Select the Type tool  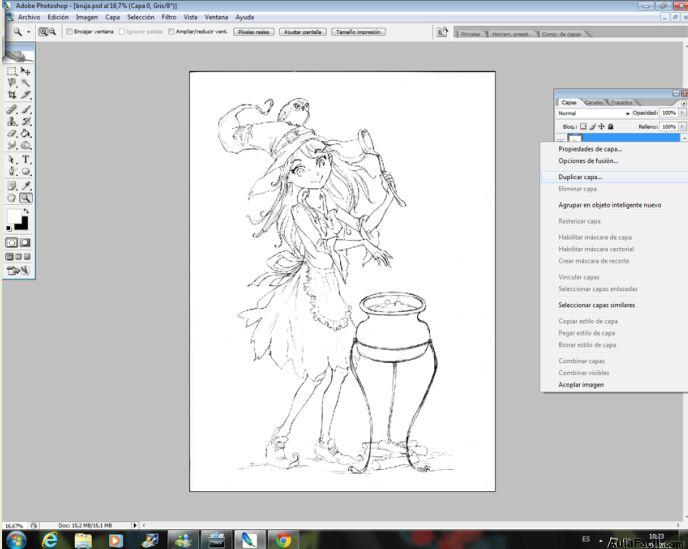(x=25, y=160)
